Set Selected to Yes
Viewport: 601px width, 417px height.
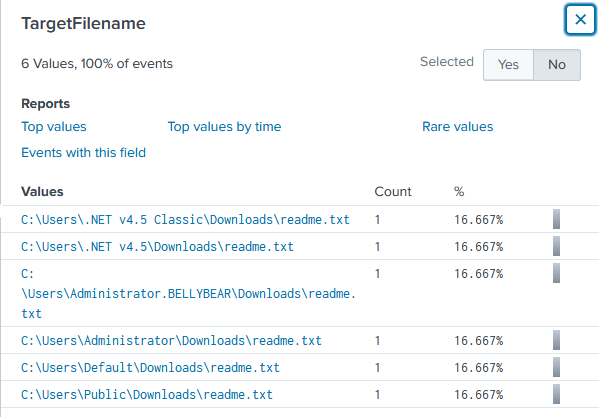point(508,65)
